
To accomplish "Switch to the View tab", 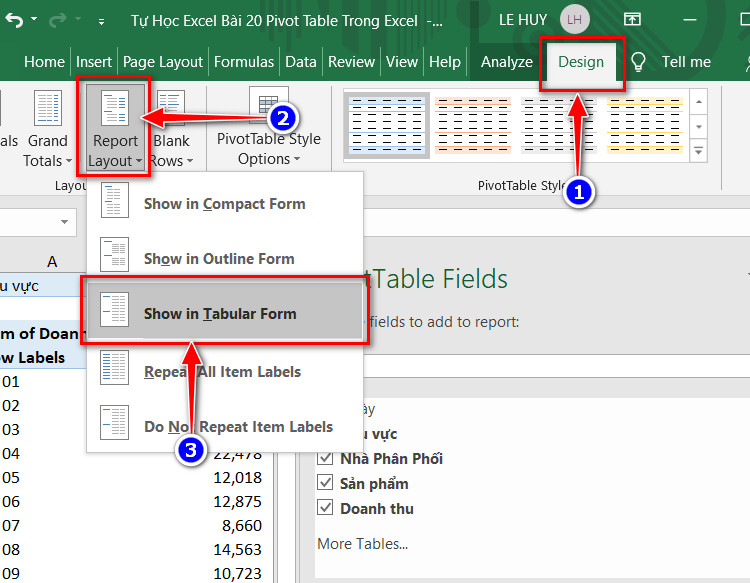I will (402, 62).
